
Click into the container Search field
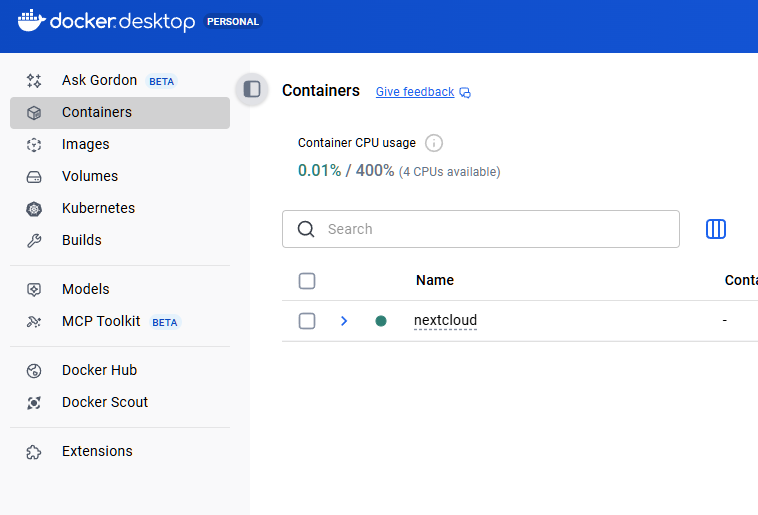click(490, 229)
